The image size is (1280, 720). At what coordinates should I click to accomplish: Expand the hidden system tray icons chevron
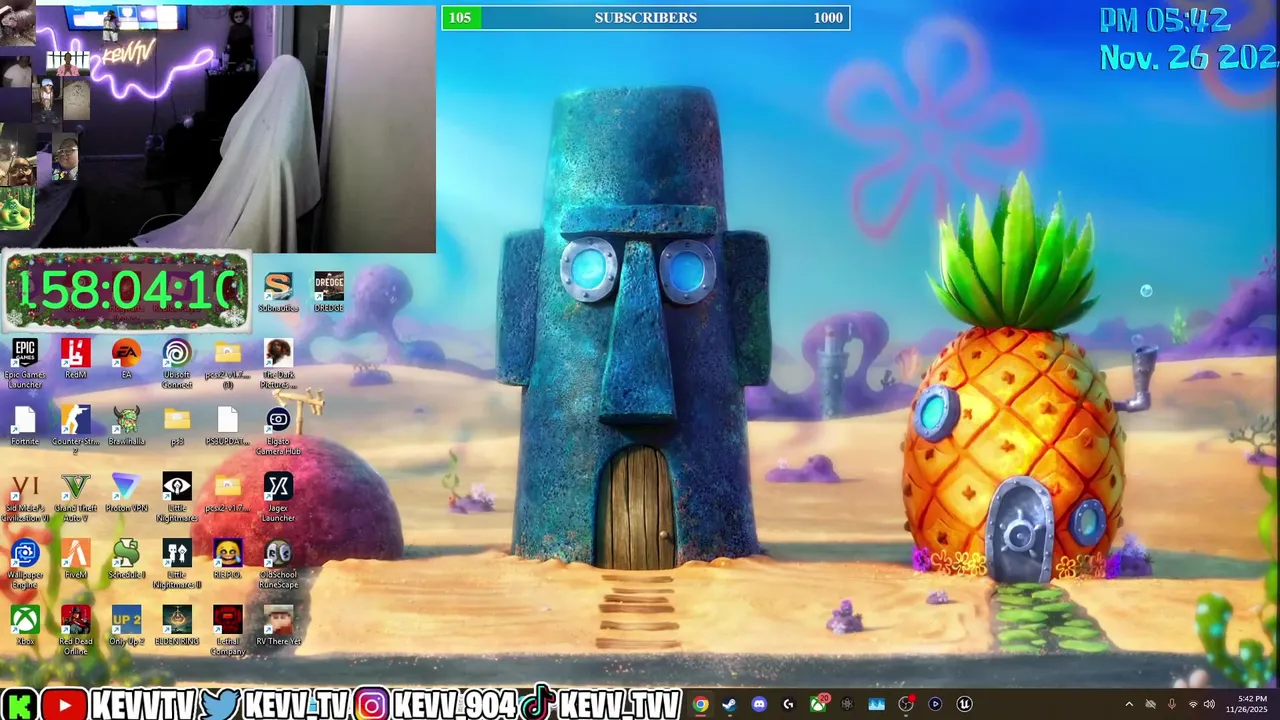pos(1129,705)
